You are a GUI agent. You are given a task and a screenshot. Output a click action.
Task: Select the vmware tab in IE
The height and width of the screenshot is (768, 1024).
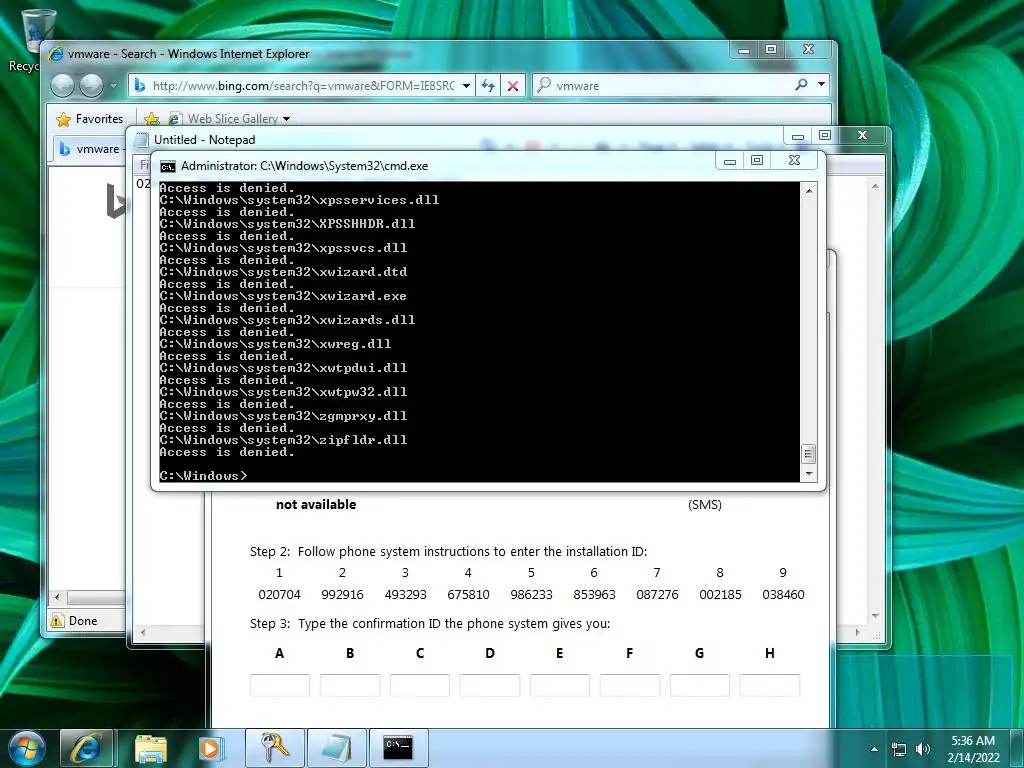pyautogui.click(x=90, y=149)
